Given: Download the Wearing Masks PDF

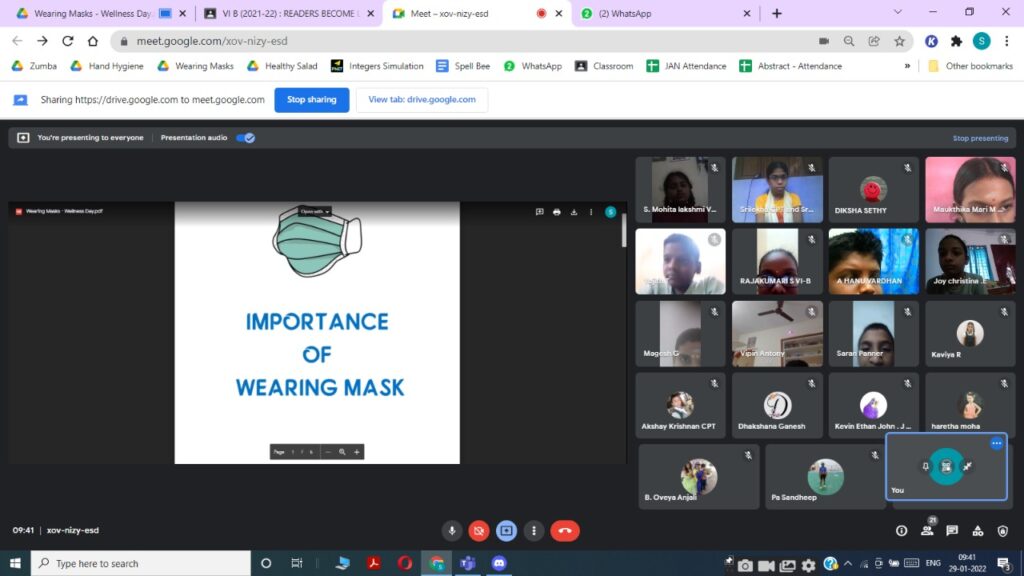Looking at the screenshot, I should 574,212.
